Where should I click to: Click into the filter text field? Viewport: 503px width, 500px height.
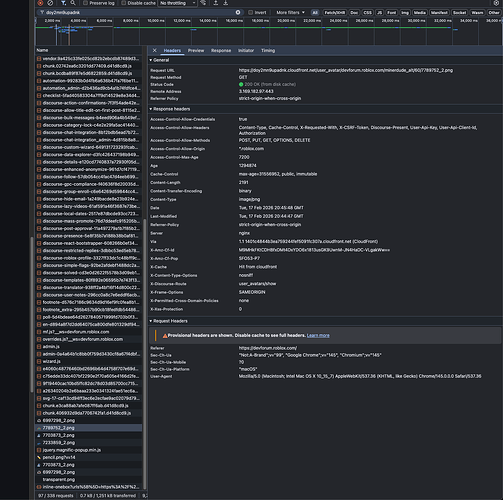tap(140, 12)
